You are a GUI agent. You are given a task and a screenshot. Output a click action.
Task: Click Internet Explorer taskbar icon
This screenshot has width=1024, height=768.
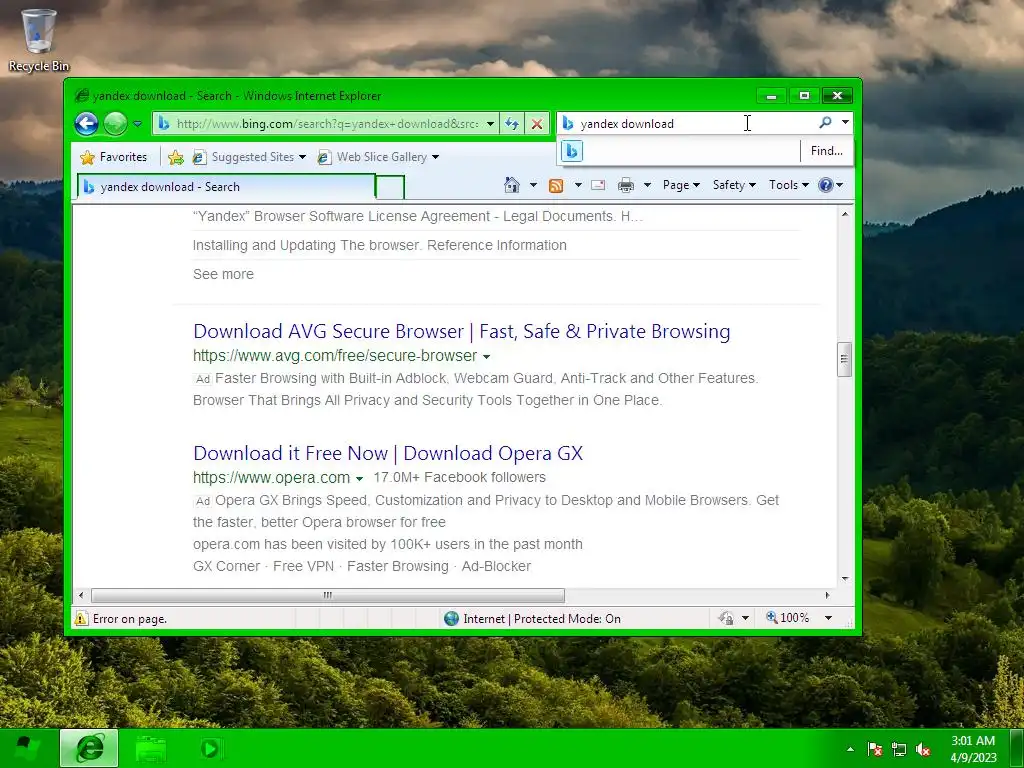89,748
